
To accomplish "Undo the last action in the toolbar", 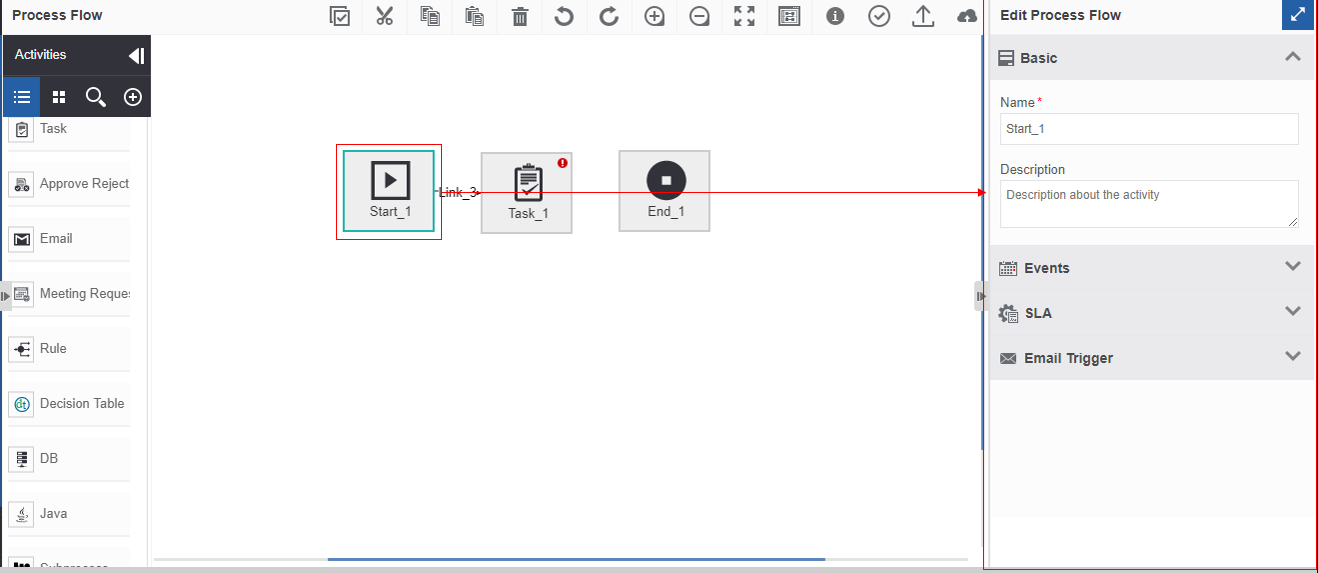I will (564, 16).
